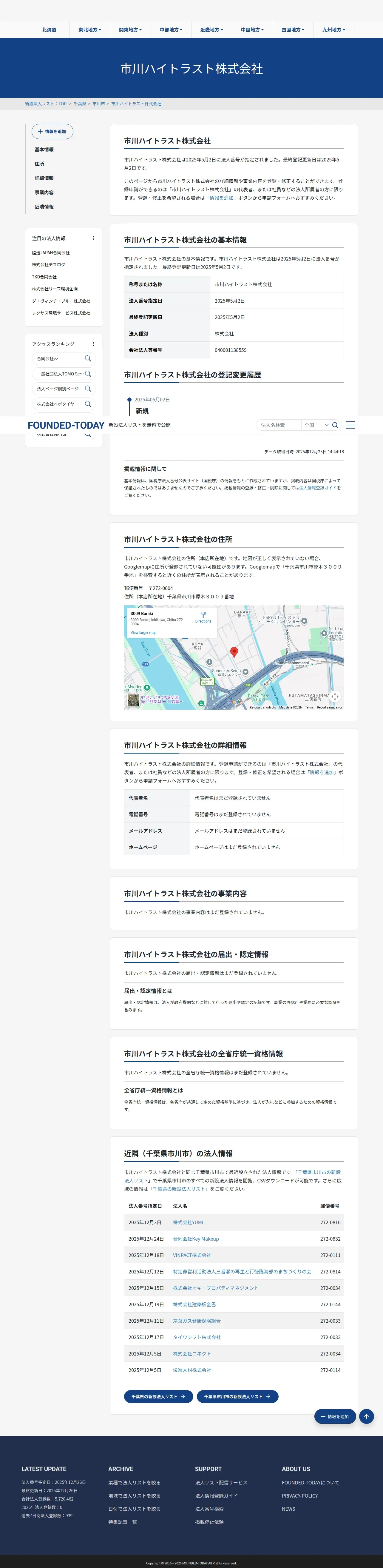Expand the 中部地方 menu
Image resolution: width=383 pixels, height=1568 pixels.
pyautogui.click(x=171, y=30)
